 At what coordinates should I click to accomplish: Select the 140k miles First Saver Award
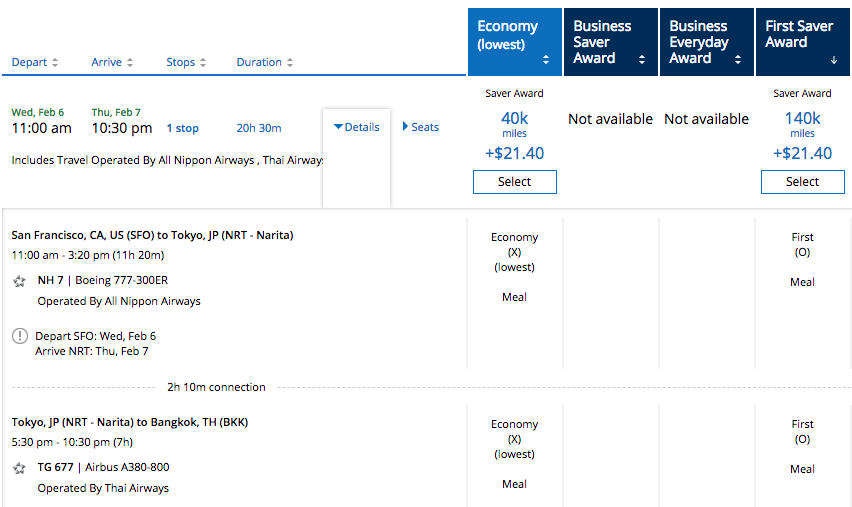click(802, 182)
